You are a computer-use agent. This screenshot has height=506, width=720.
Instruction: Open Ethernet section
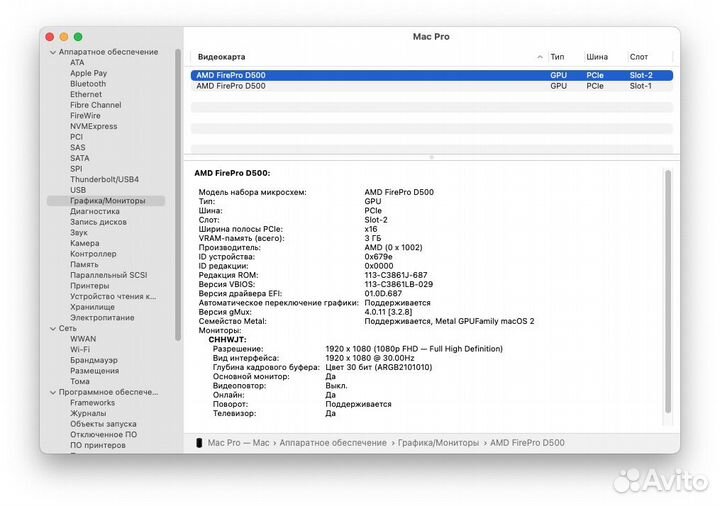(86, 94)
